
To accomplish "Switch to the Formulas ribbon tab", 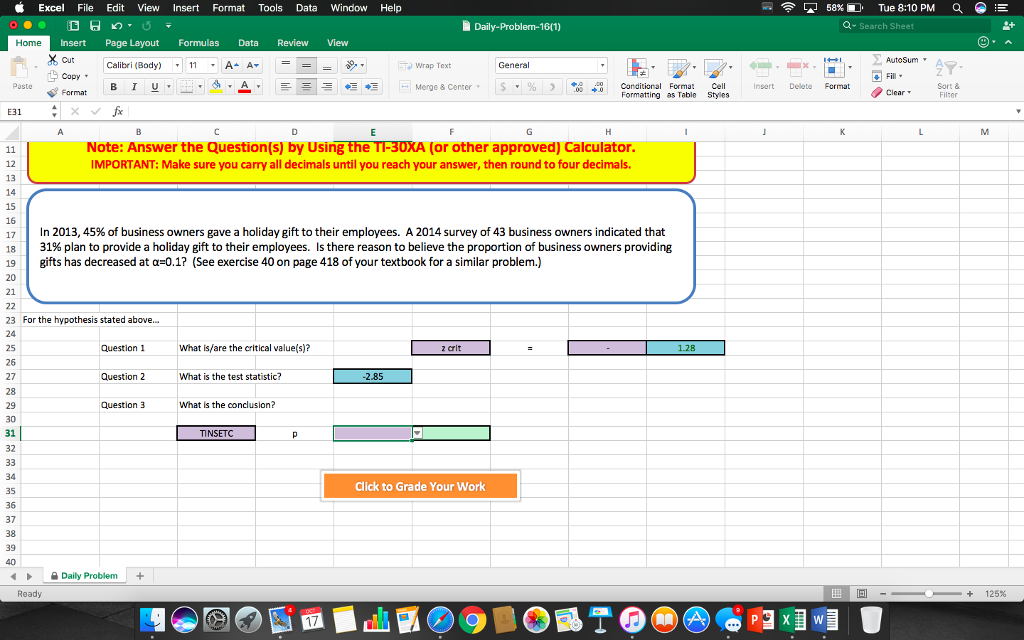I will click(199, 42).
